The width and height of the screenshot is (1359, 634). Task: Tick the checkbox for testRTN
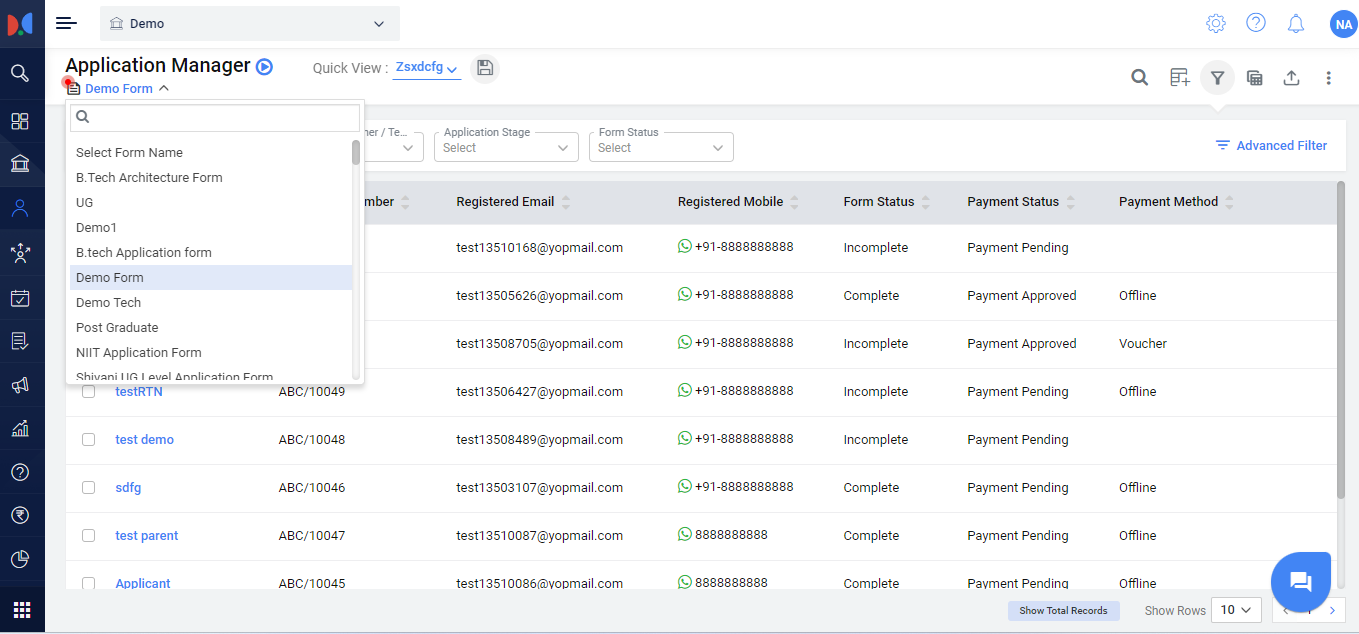[88, 392]
